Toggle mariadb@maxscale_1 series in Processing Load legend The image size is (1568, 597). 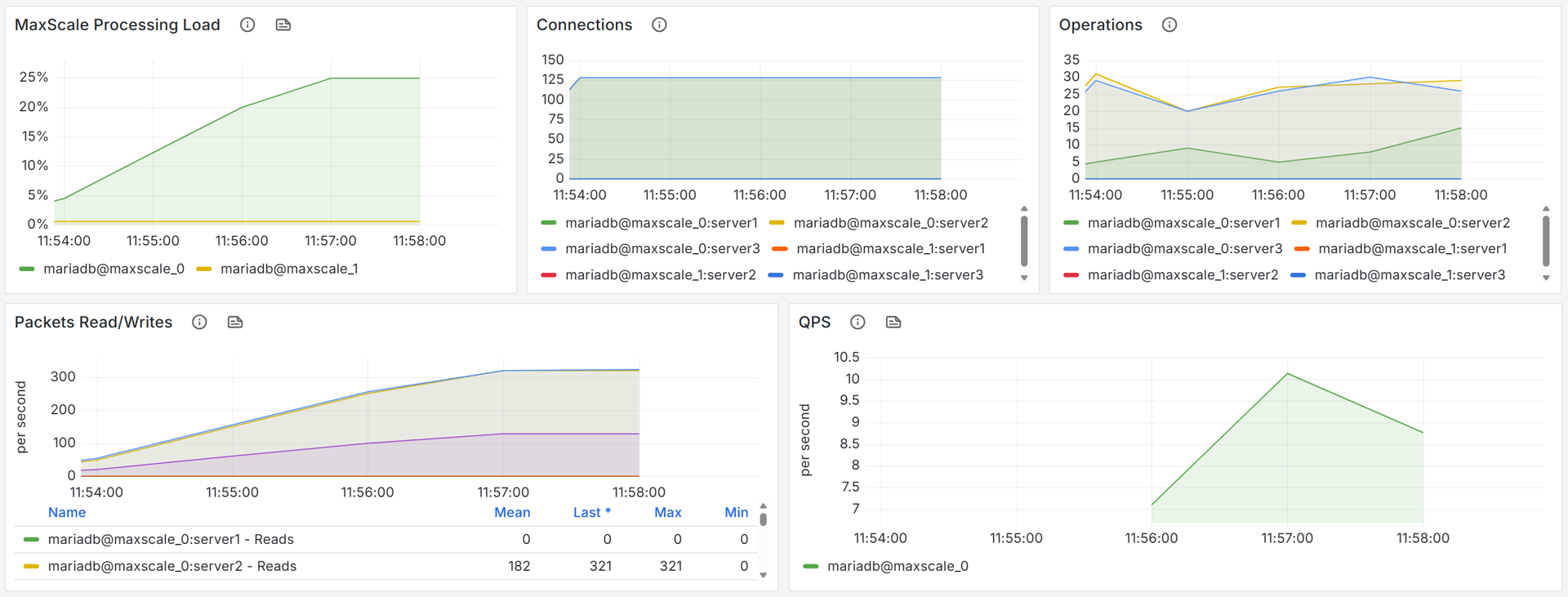289,269
